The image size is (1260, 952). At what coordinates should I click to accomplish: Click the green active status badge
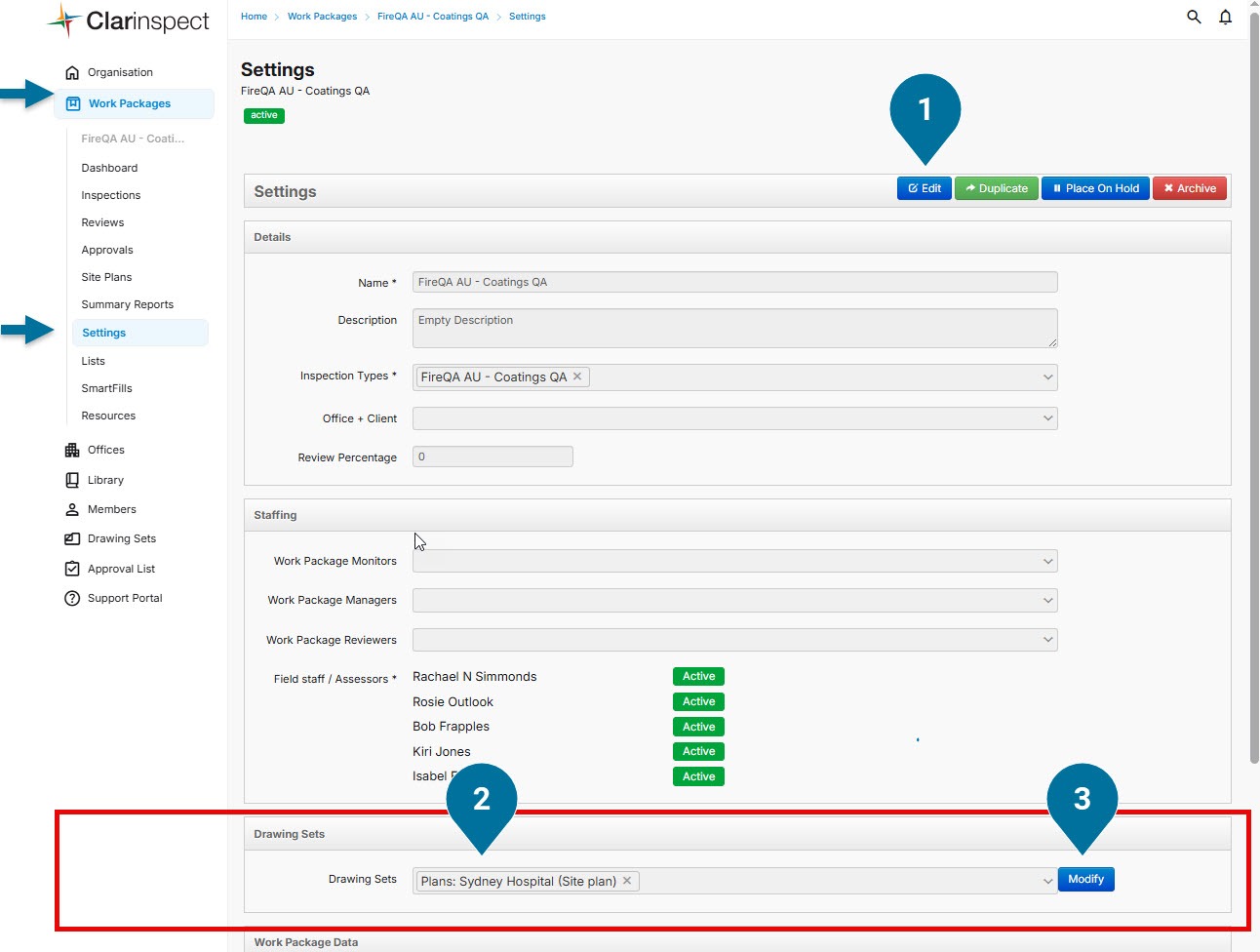(263, 115)
